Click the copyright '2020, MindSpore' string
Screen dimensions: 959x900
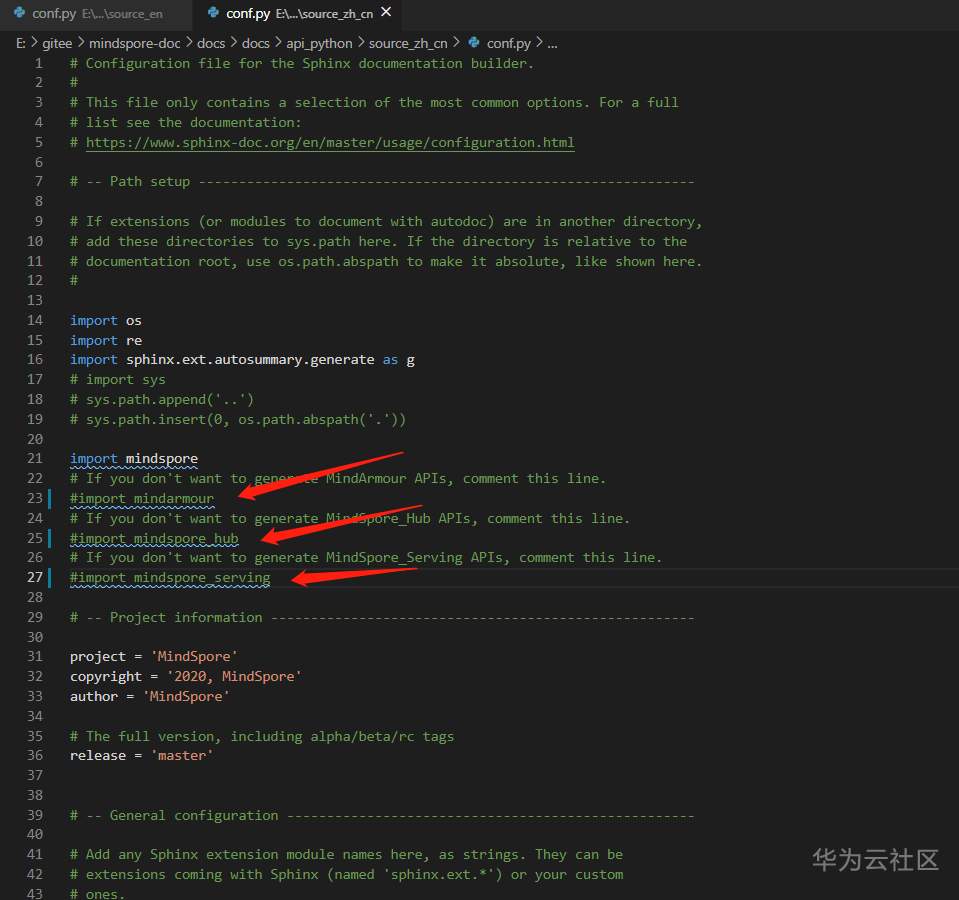[x=234, y=676]
